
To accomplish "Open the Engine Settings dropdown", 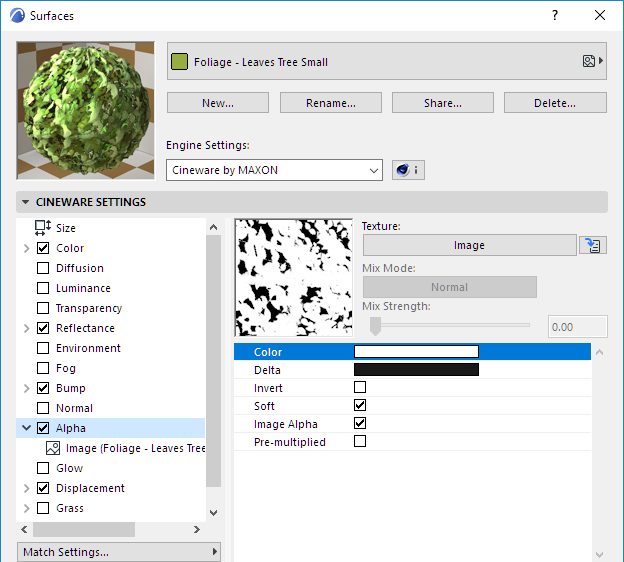I will point(274,170).
